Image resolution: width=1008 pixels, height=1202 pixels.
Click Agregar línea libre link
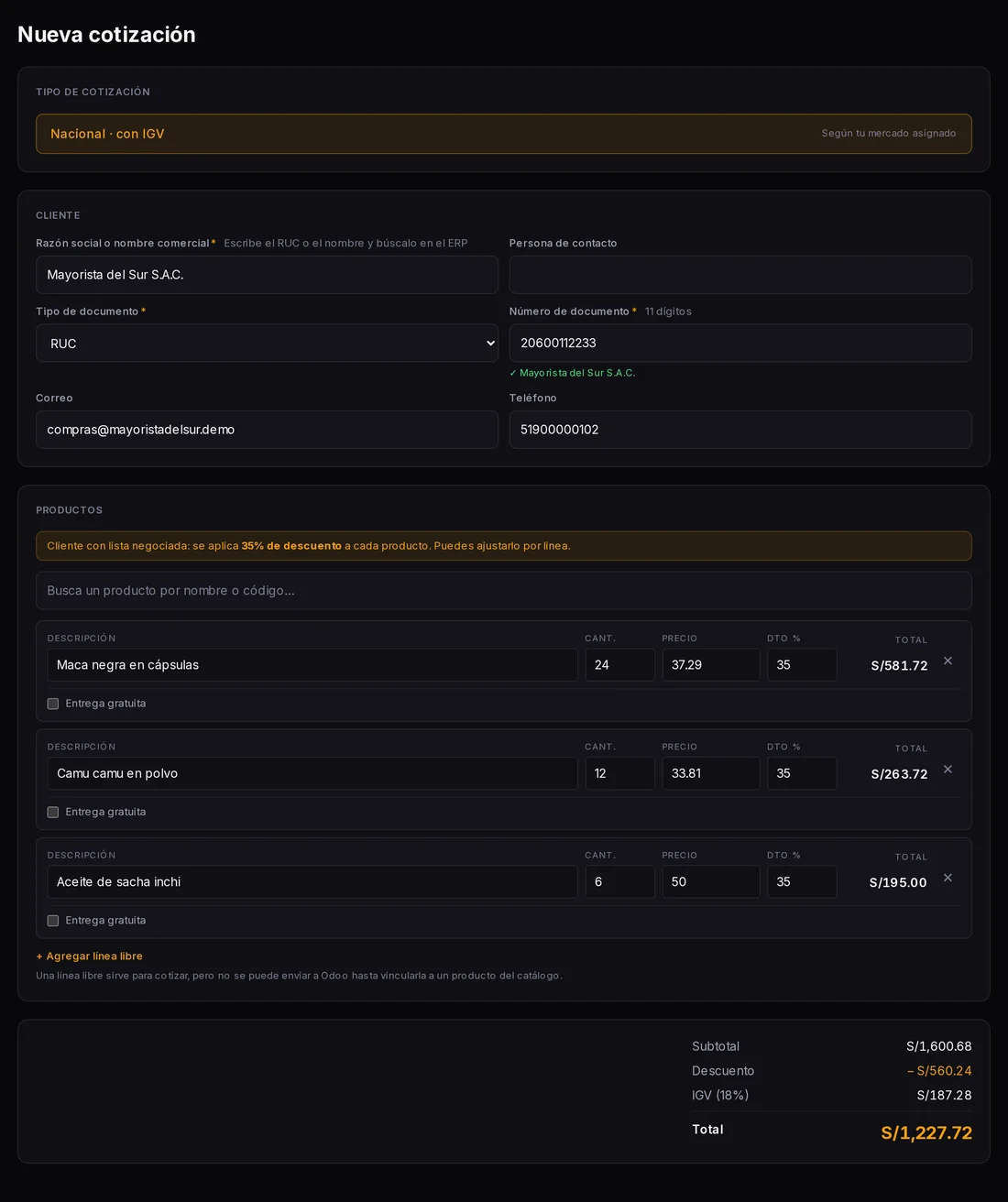click(x=89, y=956)
